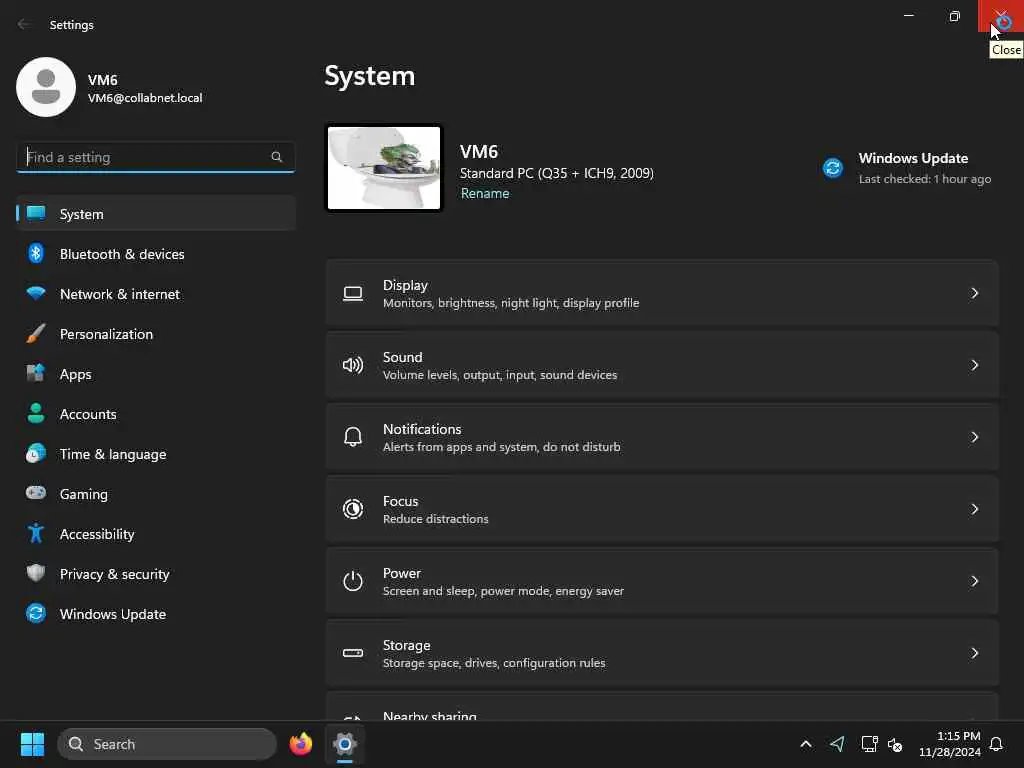Expand Notifications settings chevron
Image resolution: width=1024 pixels, height=768 pixels.
point(974,437)
